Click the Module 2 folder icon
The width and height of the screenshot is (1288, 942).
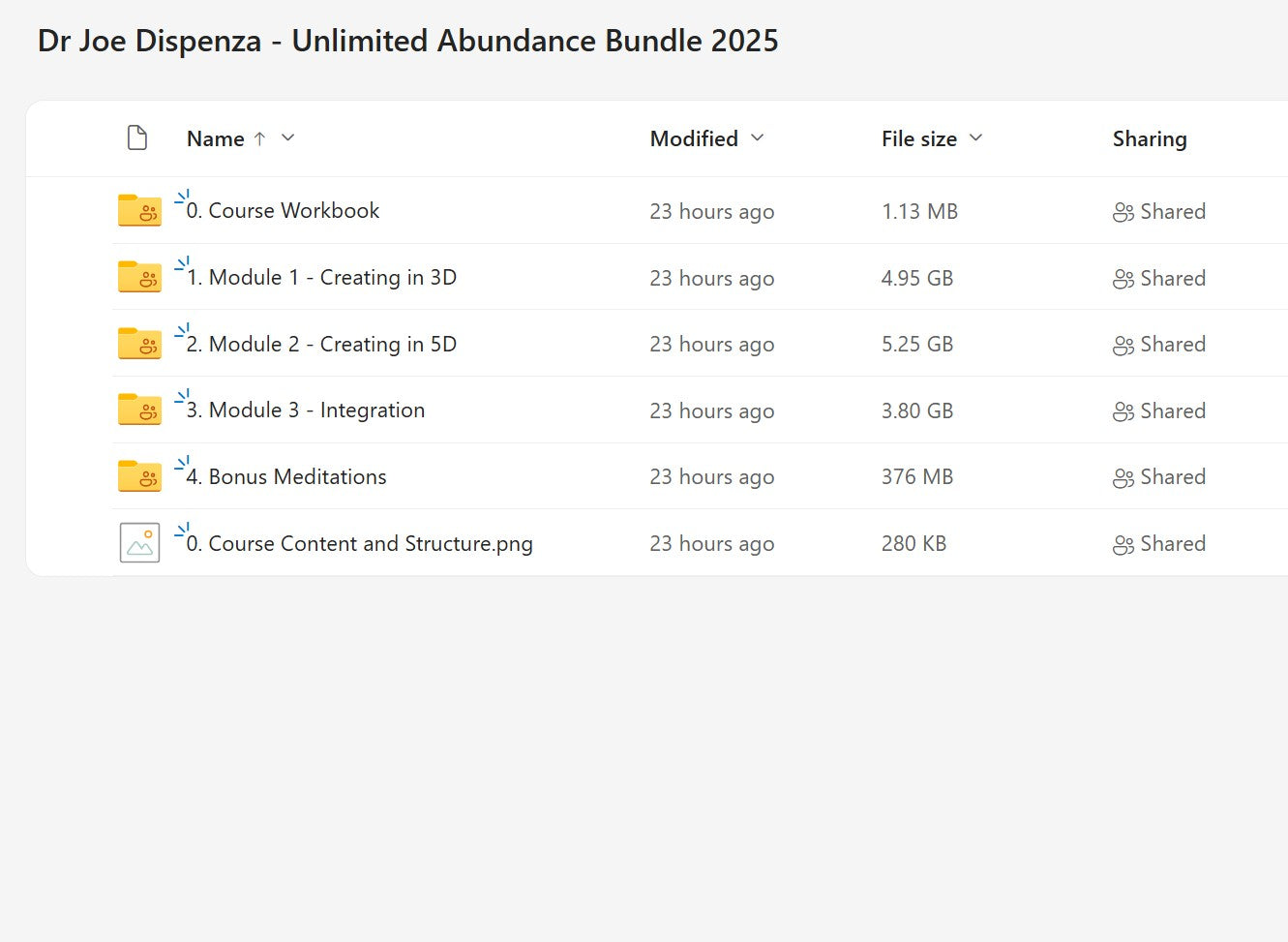pos(139,344)
